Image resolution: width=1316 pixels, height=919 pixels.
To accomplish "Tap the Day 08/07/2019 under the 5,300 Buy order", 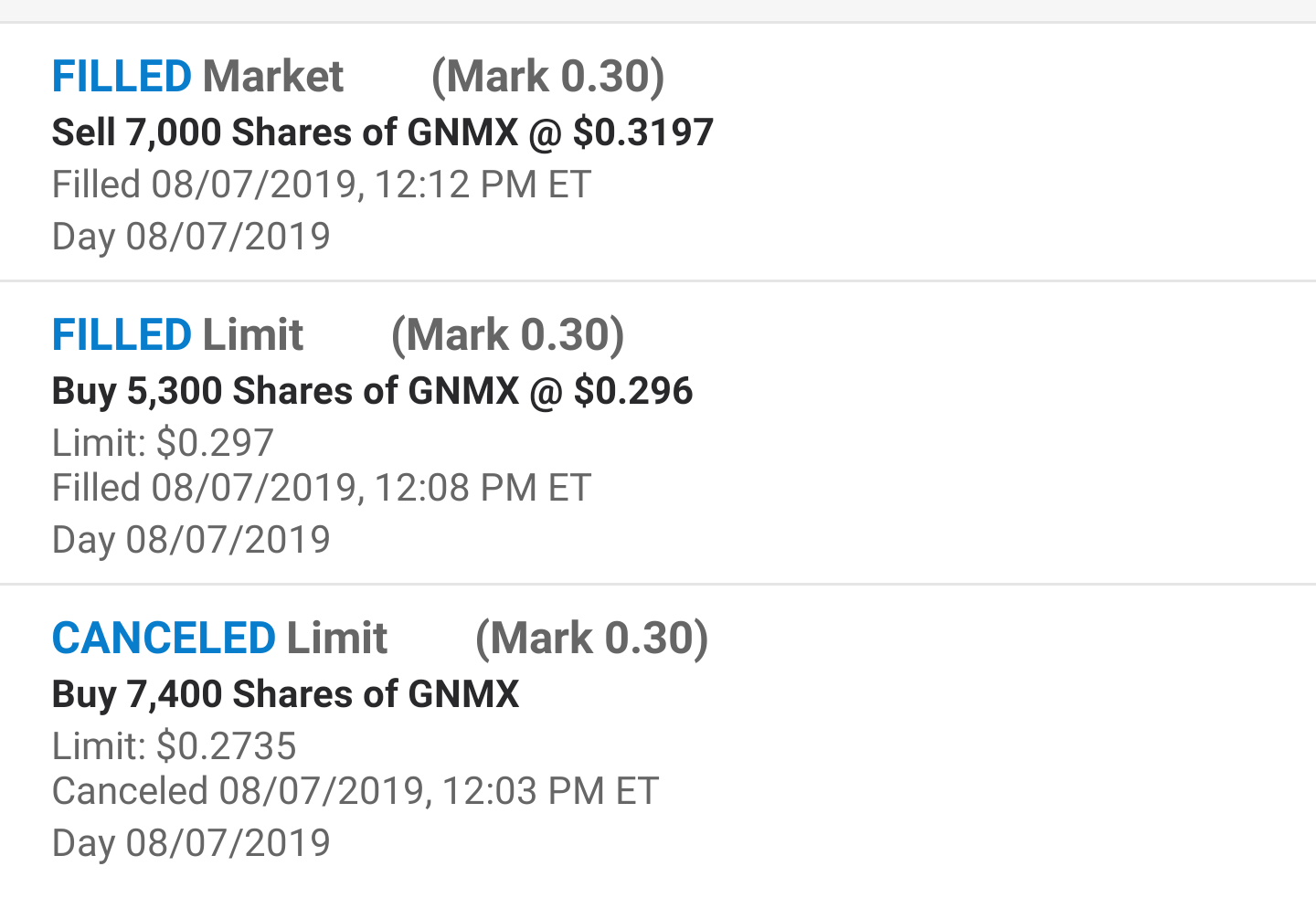I will (191, 540).
